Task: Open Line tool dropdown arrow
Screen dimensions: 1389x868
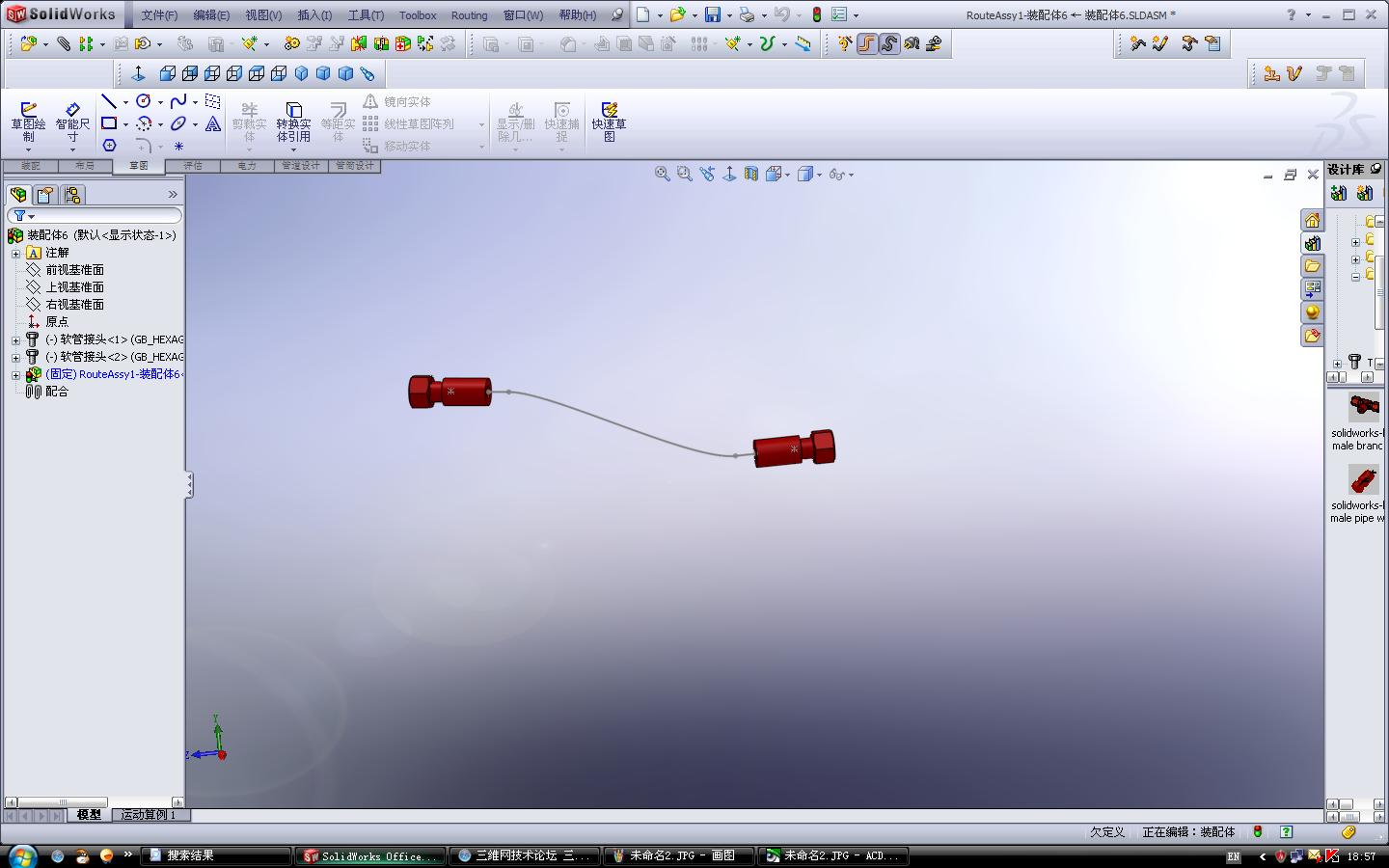Action: pyautogui.click(x=125, y=102)
